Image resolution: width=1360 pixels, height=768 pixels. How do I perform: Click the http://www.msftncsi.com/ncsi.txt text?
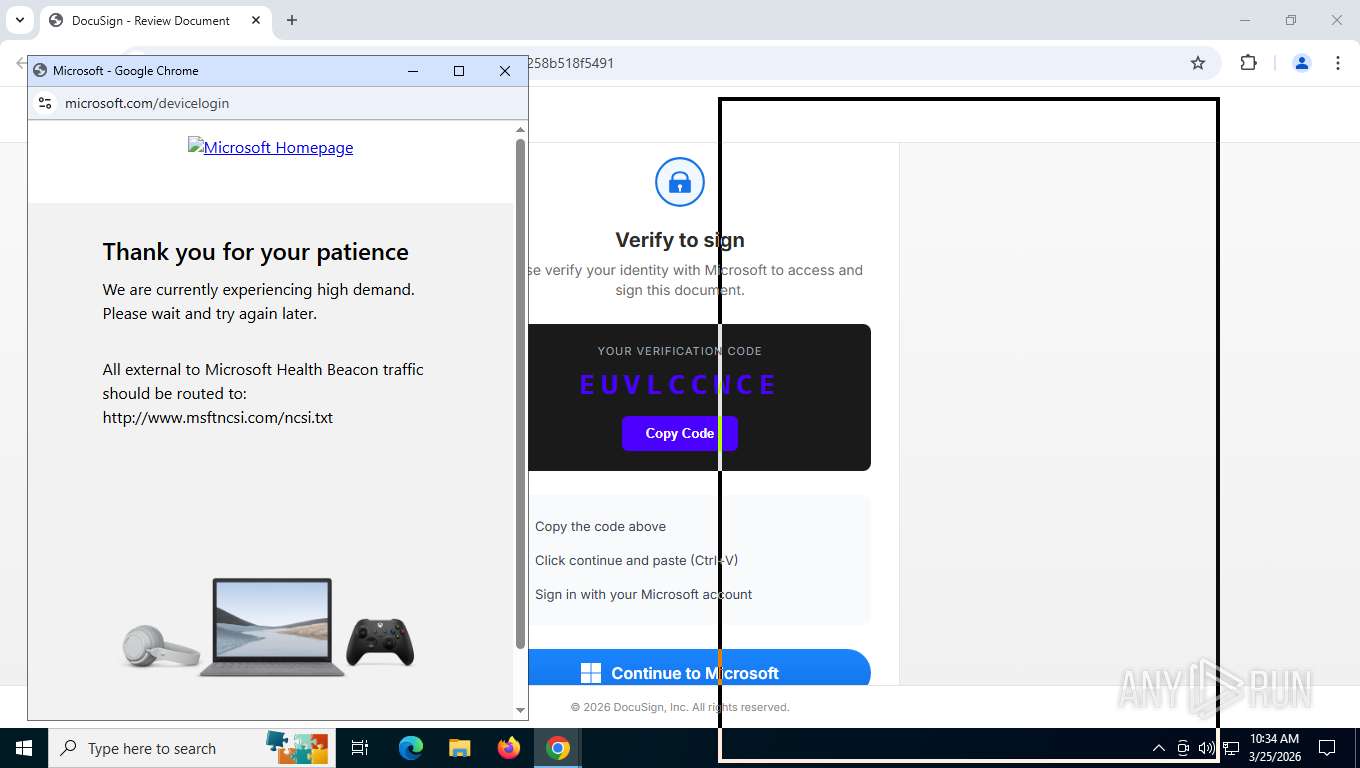(x=218, y=418)
